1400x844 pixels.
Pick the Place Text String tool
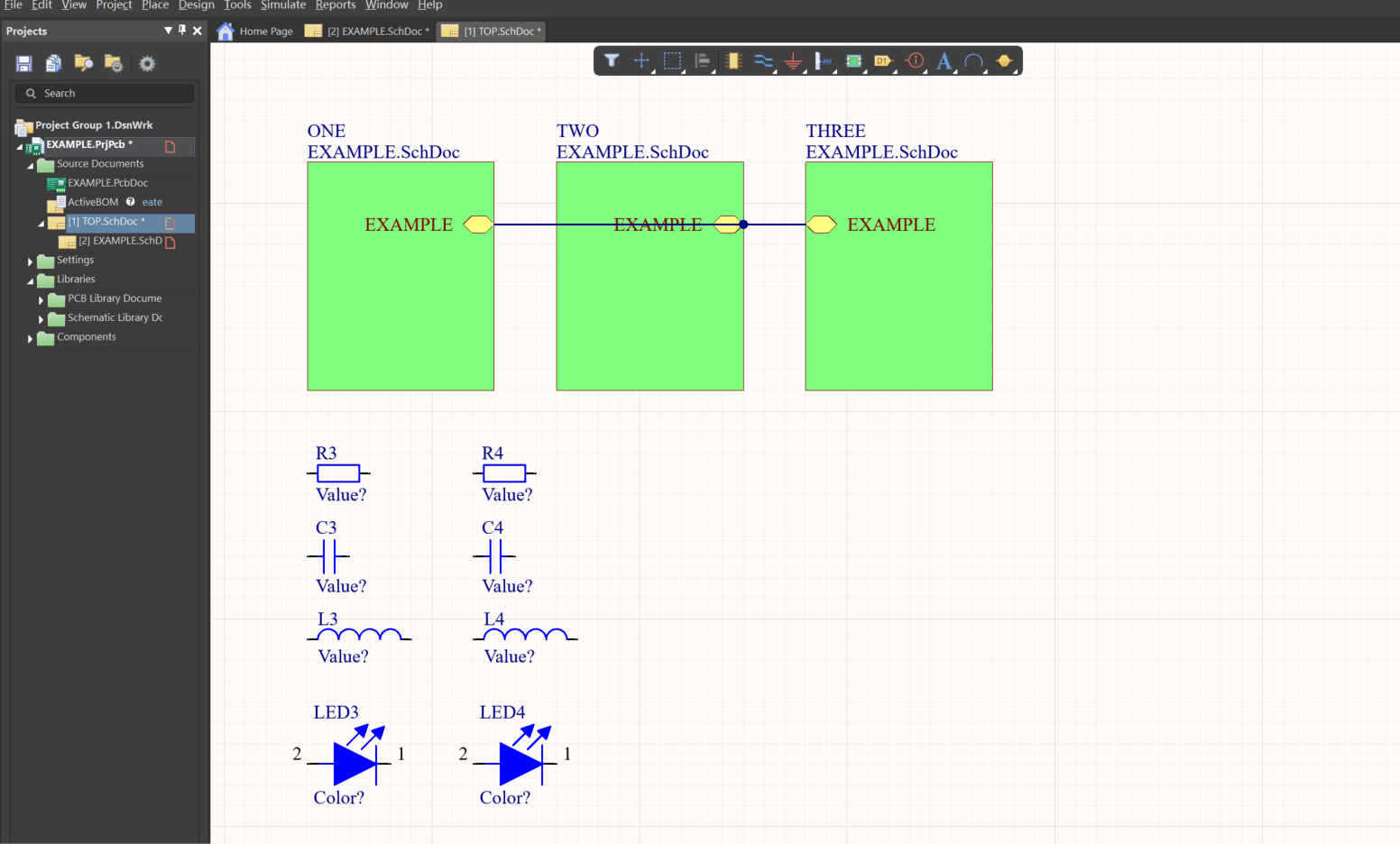pos(944,60)
